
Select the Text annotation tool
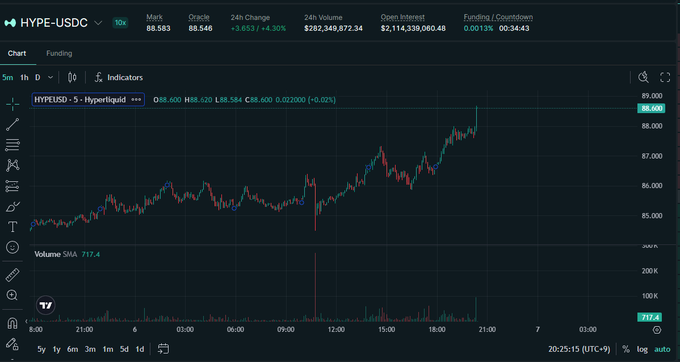(x=13, y=227)
